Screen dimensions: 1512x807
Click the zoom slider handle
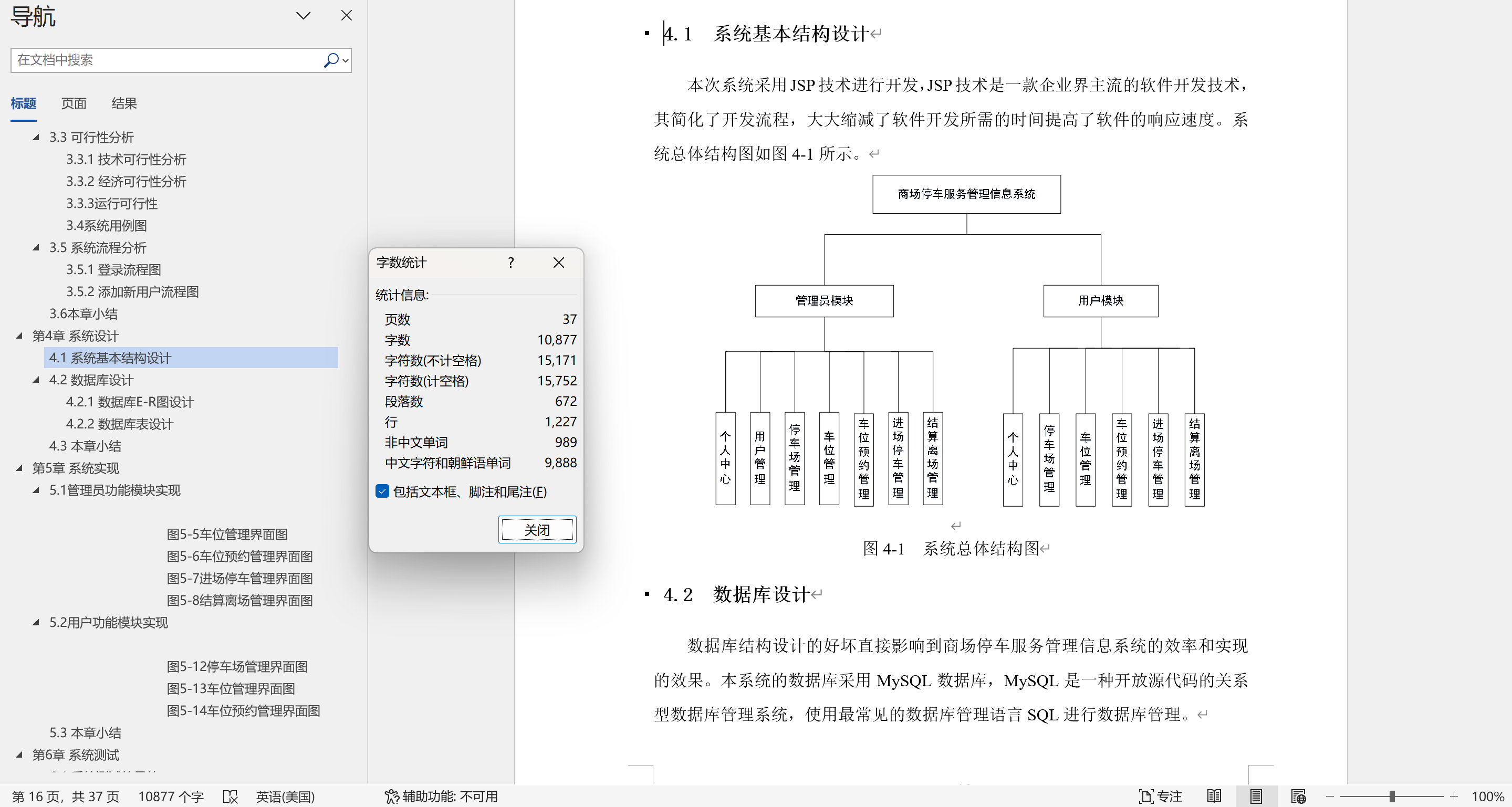1392,796
